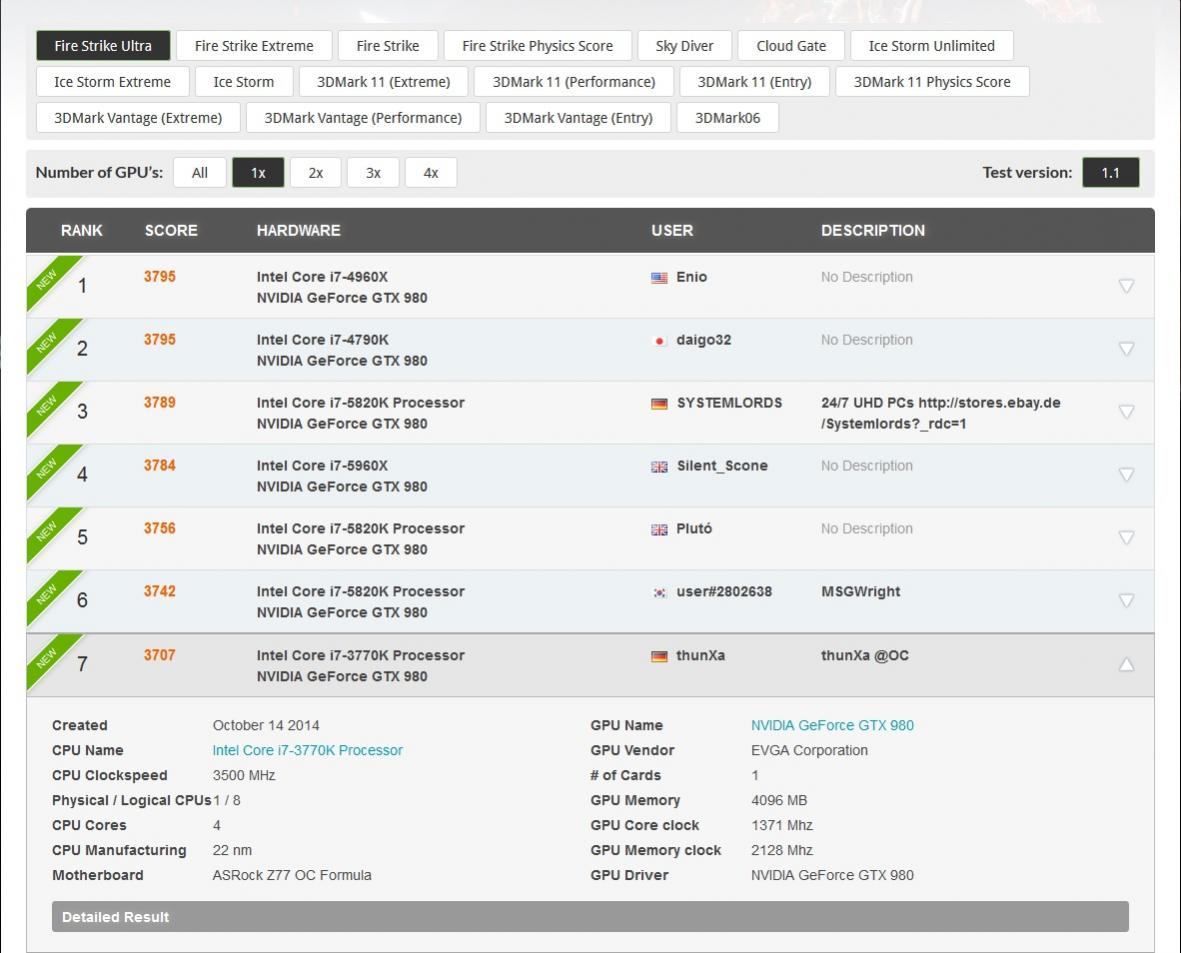Click the NEW ribbon on rank 4

48,468
